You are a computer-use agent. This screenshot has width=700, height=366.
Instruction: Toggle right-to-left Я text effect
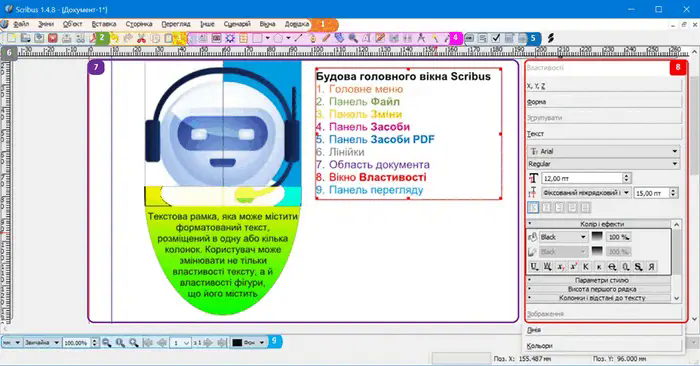pyautogui.click(x=651, y=266)
